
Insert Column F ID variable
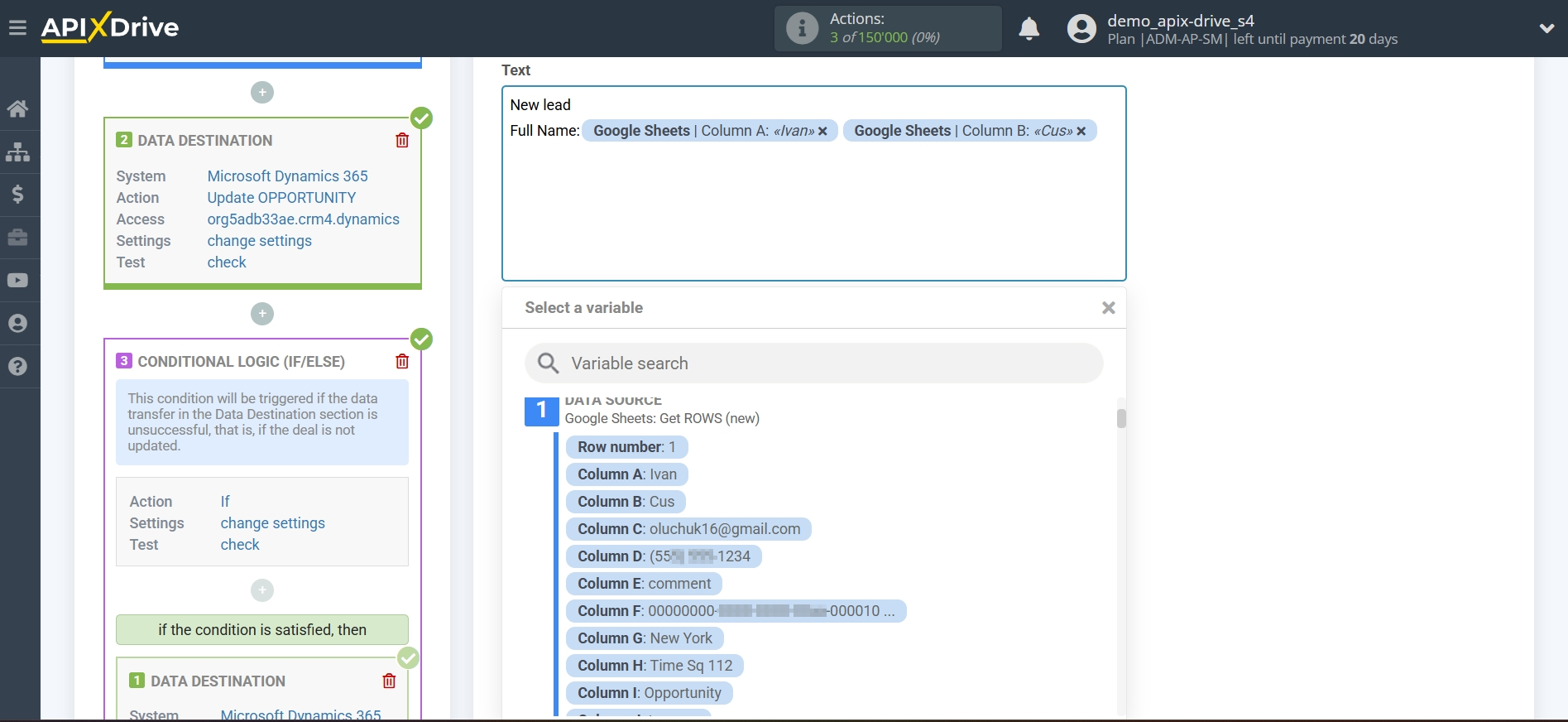(x=736, y=611)
